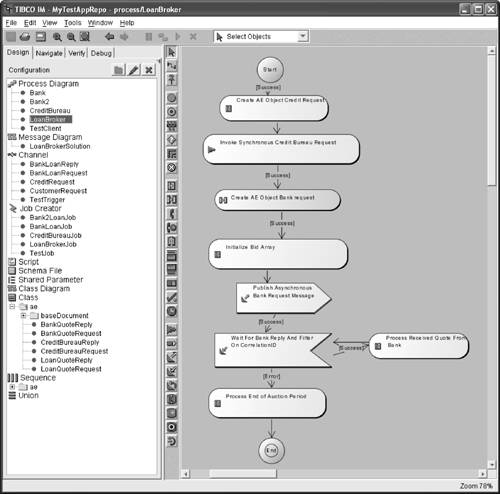Select the diamond decision tool in the palette

171,140
